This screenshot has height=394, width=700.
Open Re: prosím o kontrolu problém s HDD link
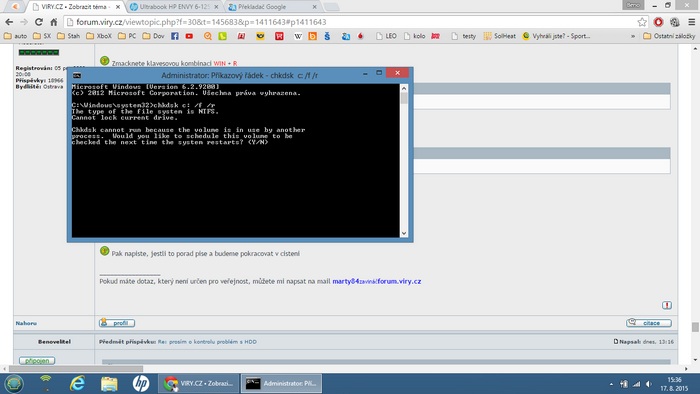click(x=207, y=342)
